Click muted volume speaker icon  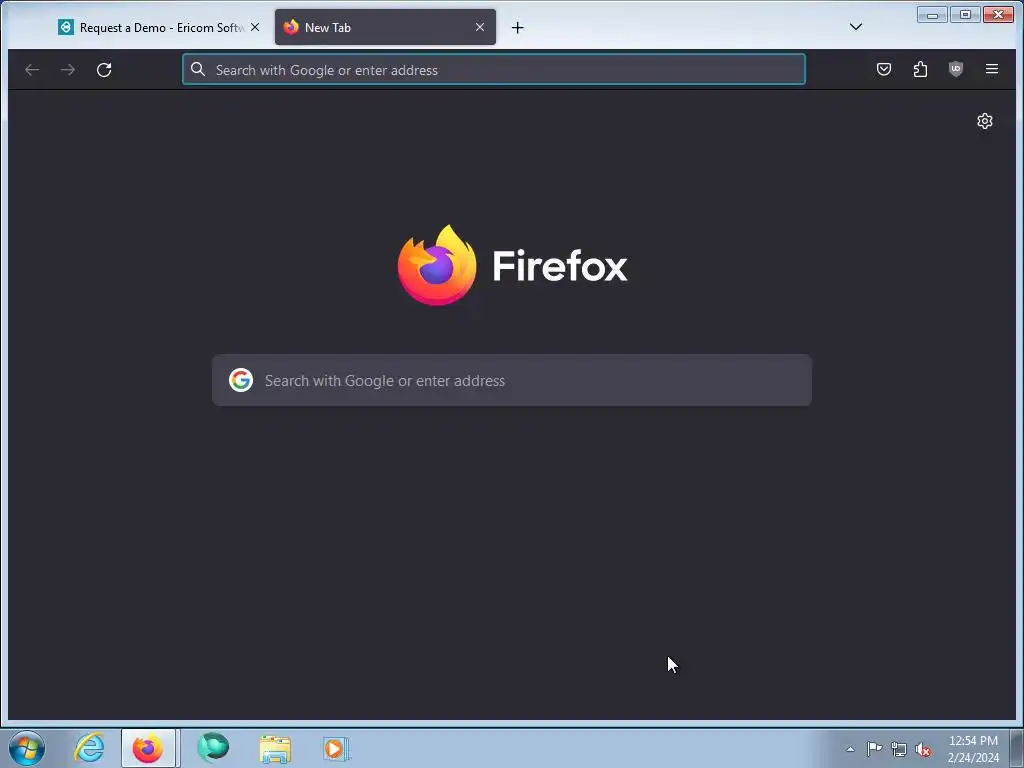(923, 749)
